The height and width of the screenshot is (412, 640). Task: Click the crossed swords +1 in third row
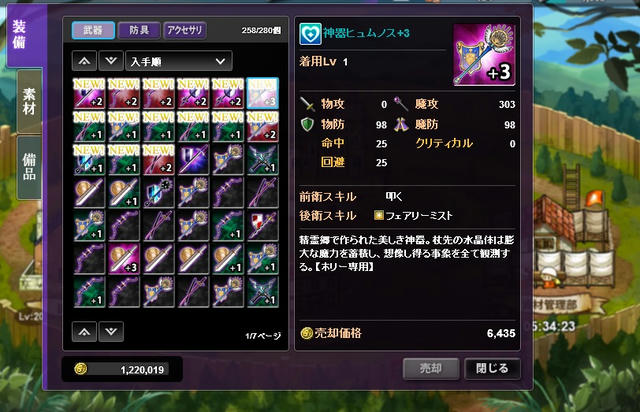pyautogui.click(x=262, y=159)
